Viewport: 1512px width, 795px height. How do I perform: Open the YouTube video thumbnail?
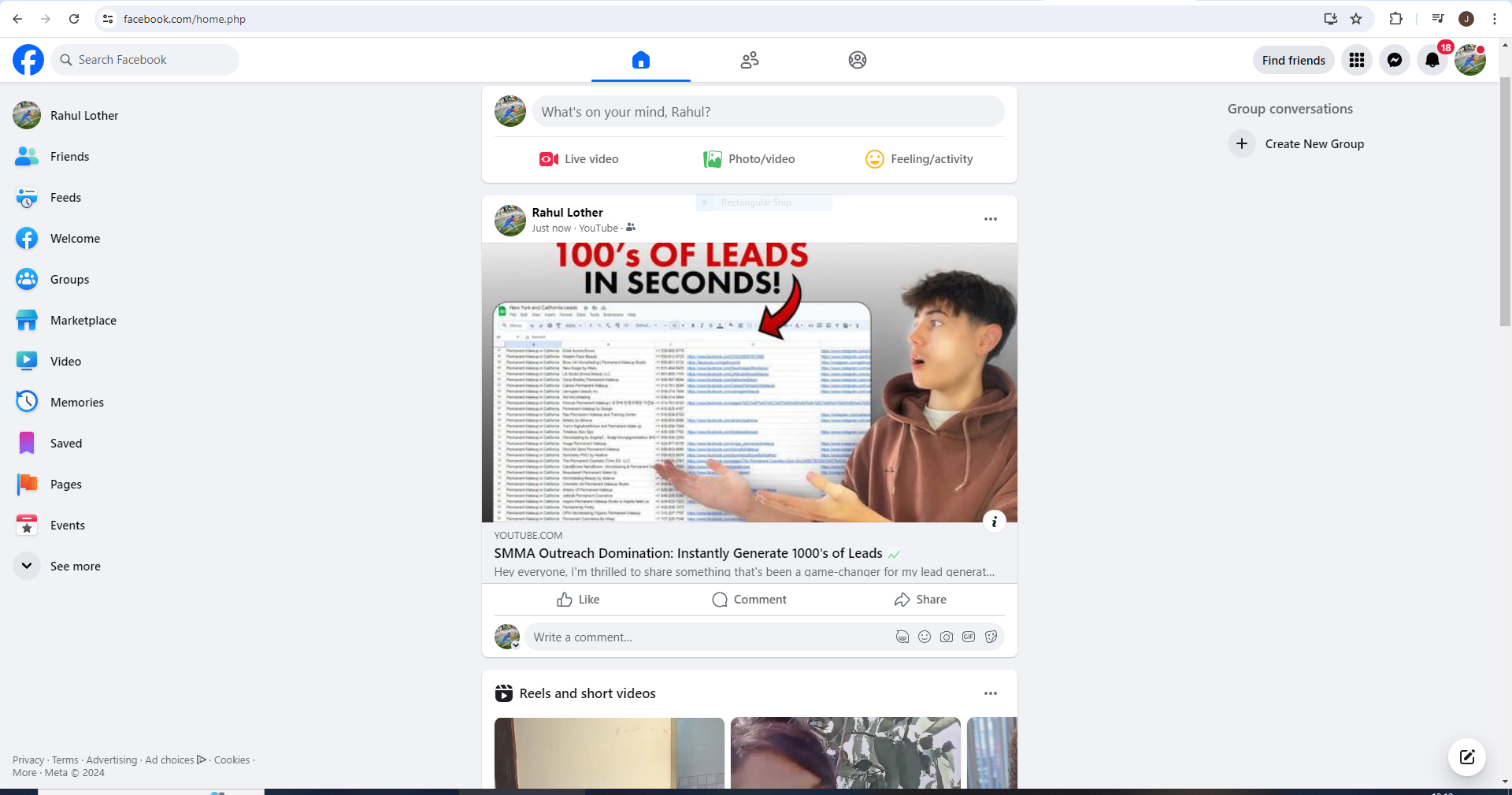tap(749, 382)
